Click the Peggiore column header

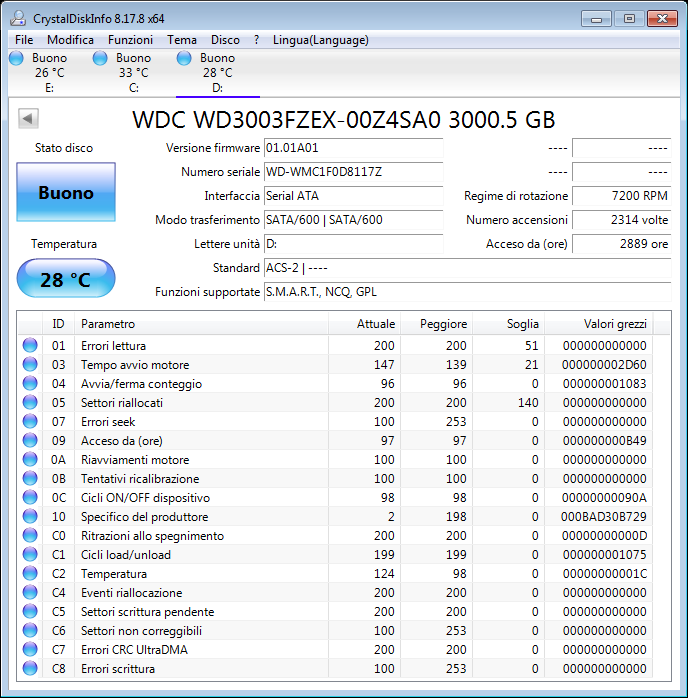click(x=437, y=324)
